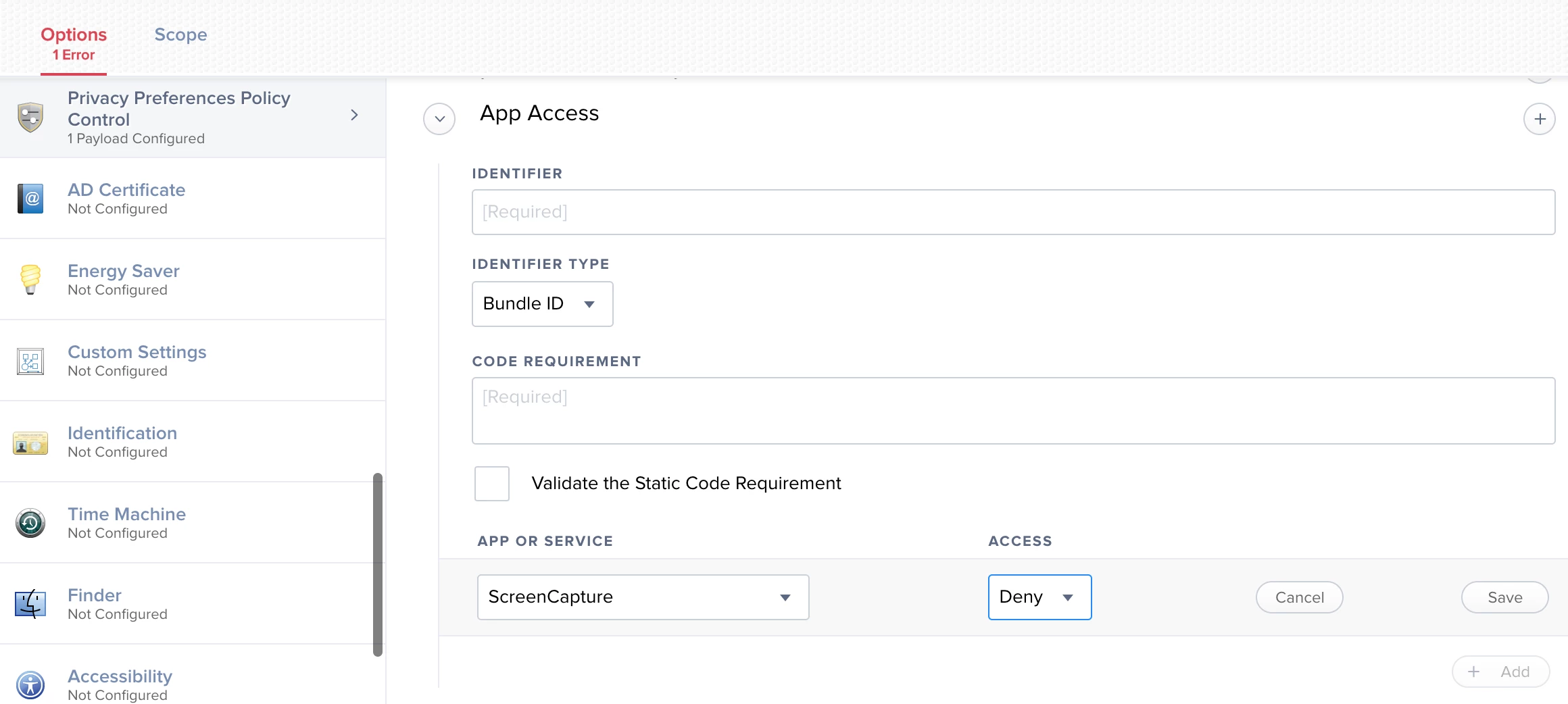Select Custom Settings payload
1568x704 pixels.
[x=193, y=361]
